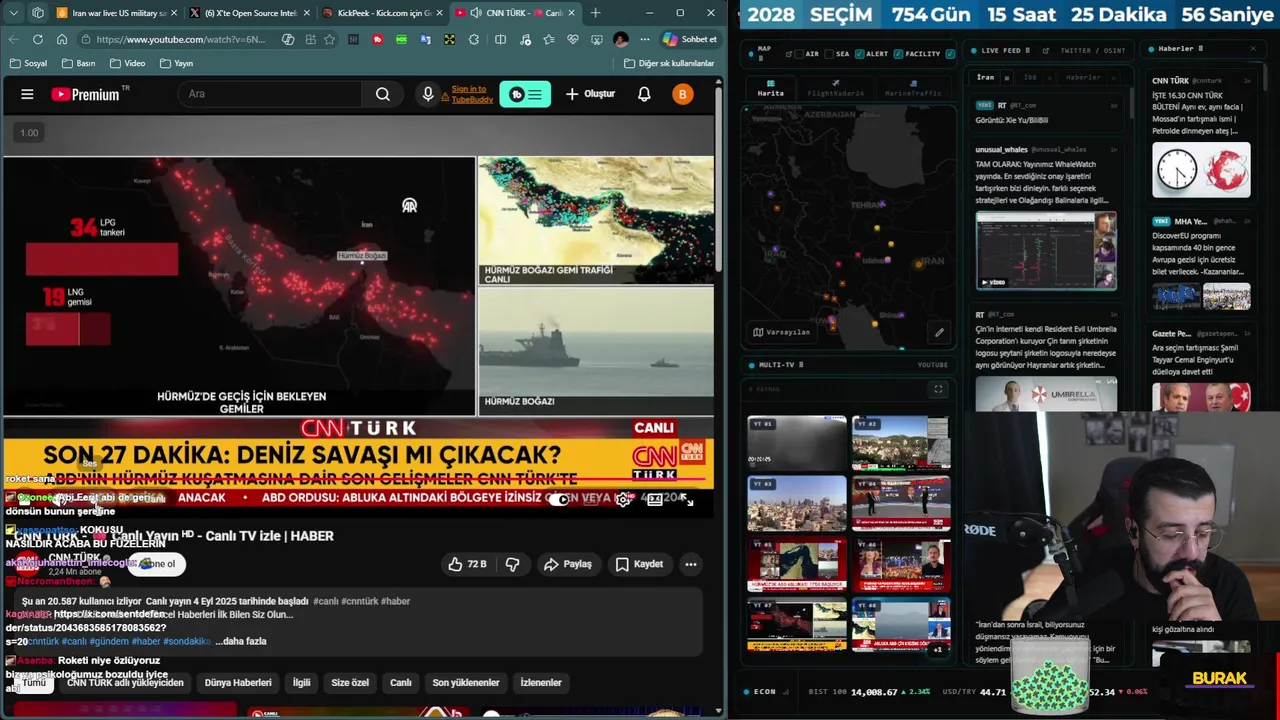This screenshot has width=1280, height=720.
Task: Open a new browser tab
Action: [x=596, y=13]
